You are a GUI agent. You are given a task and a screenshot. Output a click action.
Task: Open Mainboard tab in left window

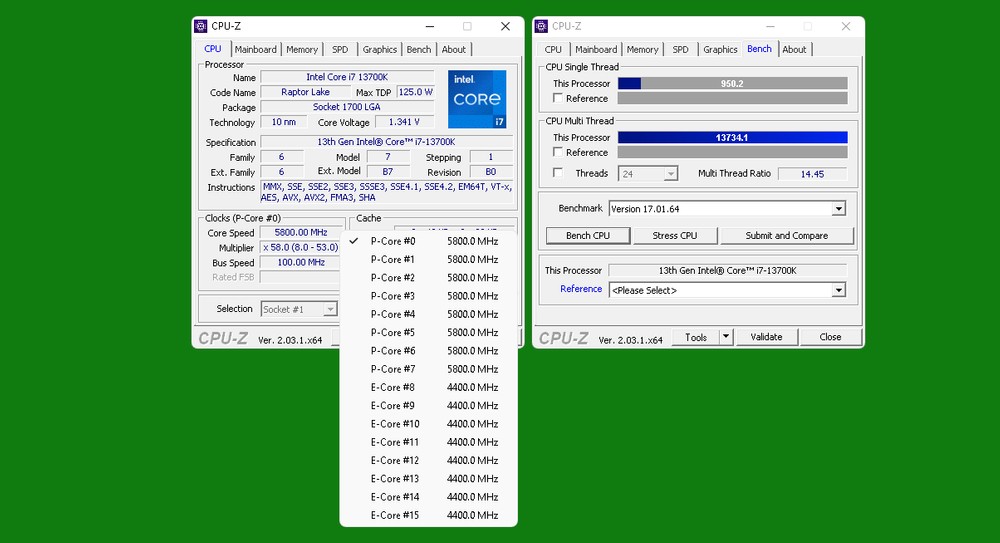click(255, 50)
